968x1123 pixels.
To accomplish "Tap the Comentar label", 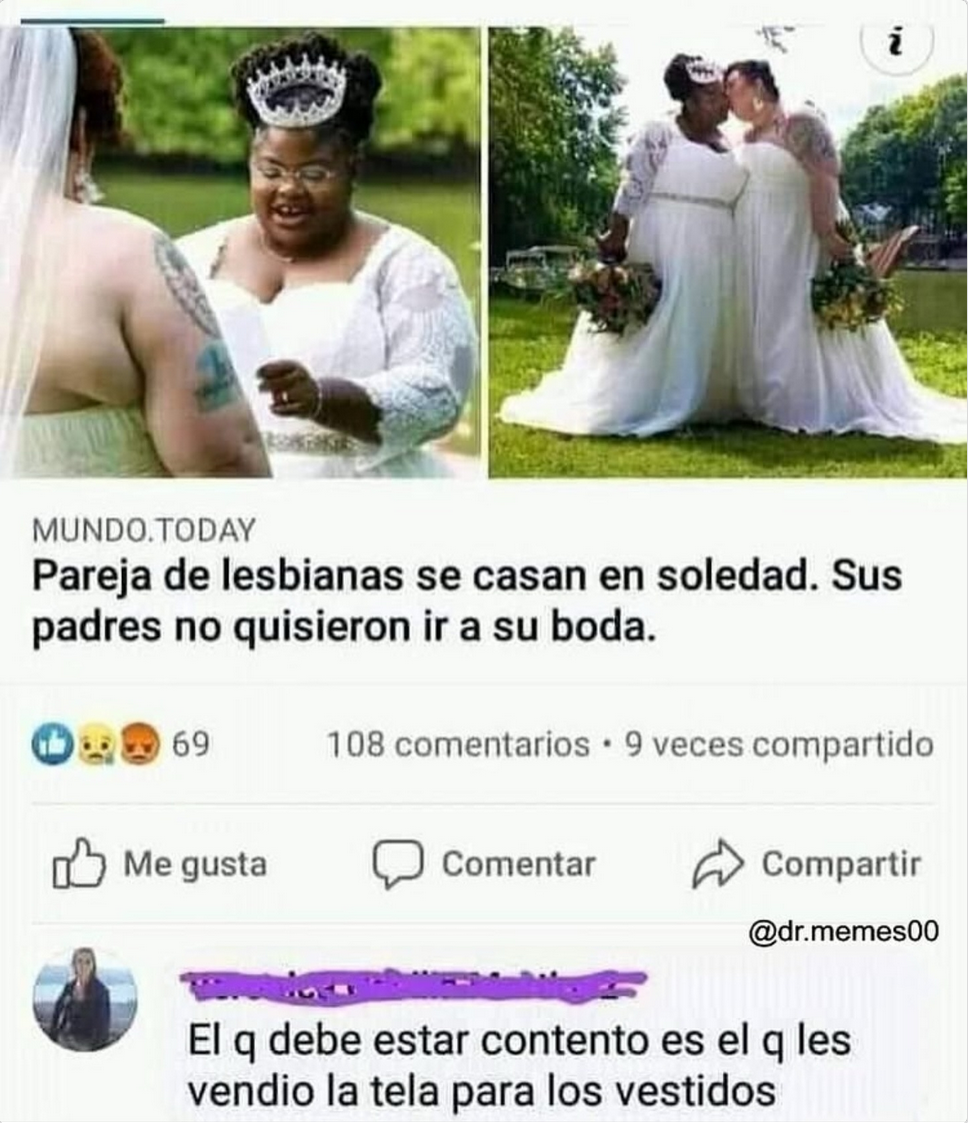I will click(x=518, y=864).
